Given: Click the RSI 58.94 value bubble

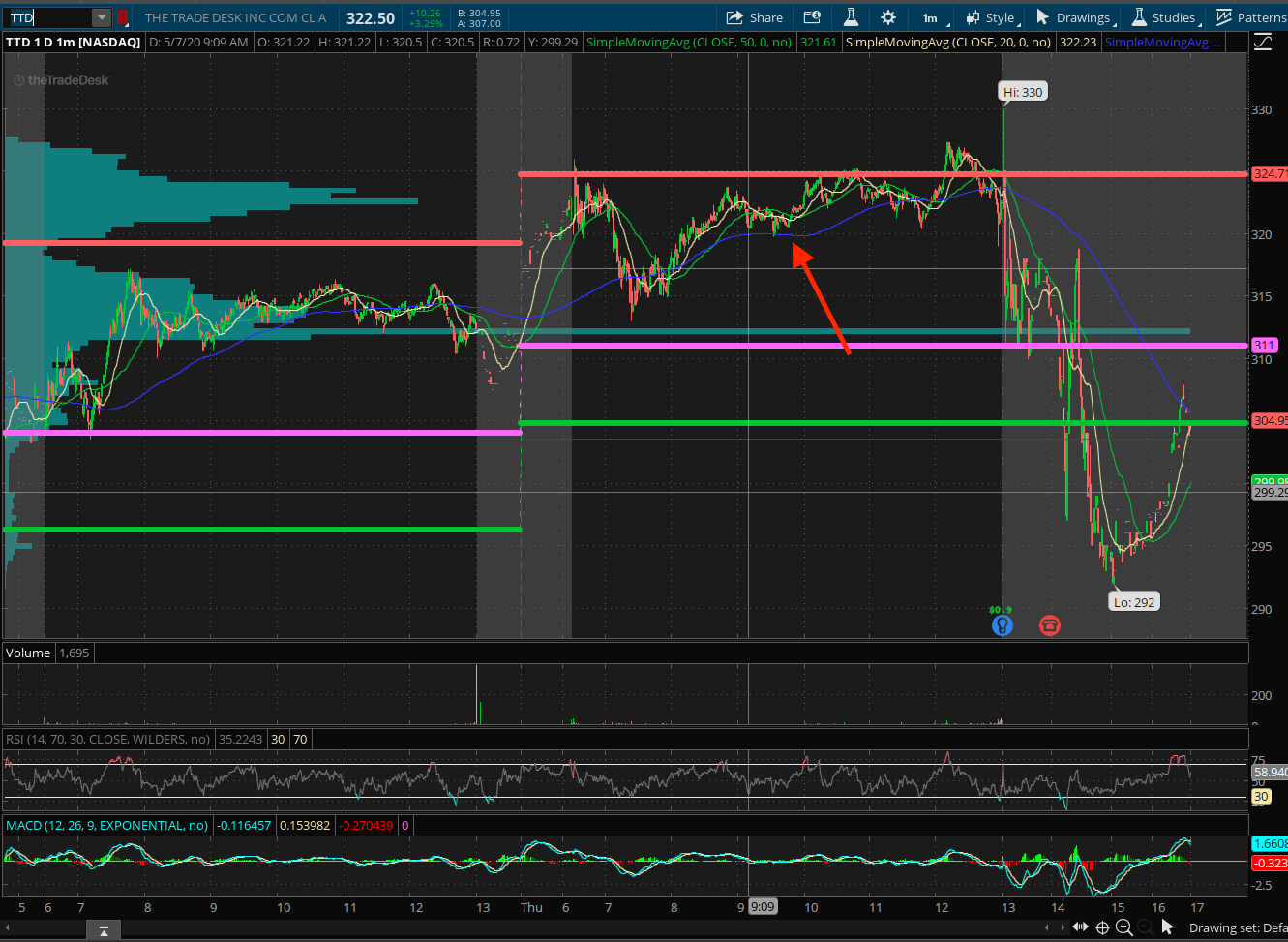Looking at the screenshot, I should [1269, 772].
